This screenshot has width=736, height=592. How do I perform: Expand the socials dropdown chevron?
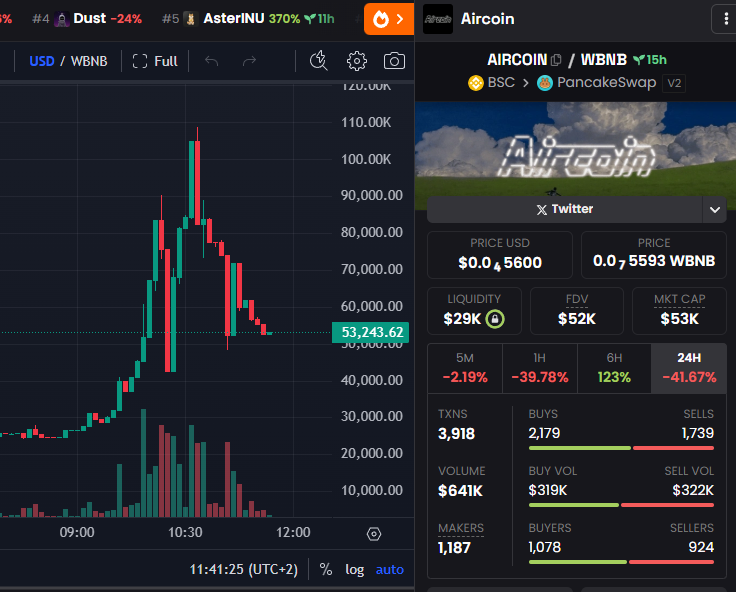715,209
